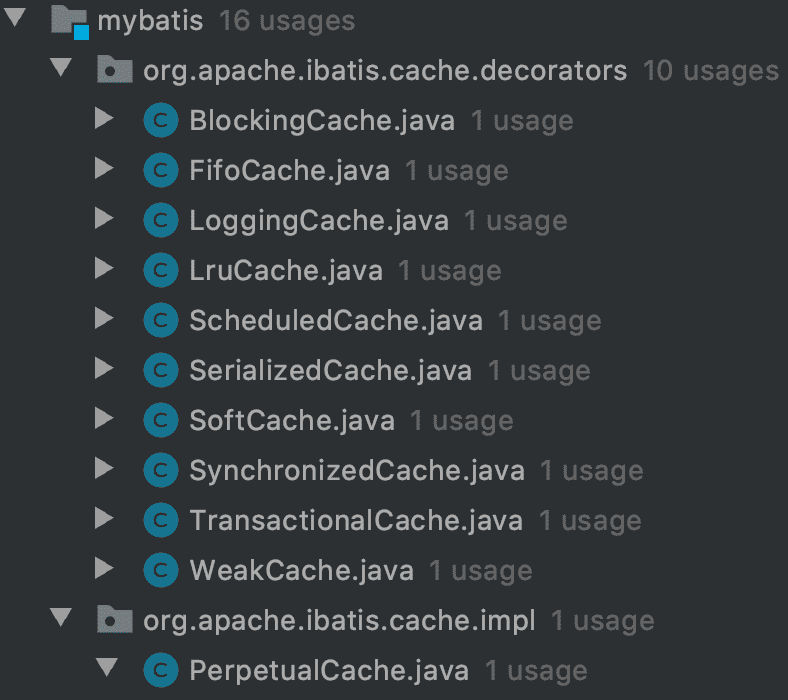Click the class icon of BlockingCache.java
Screen dimensions: 788x700
tap(161, 121)
